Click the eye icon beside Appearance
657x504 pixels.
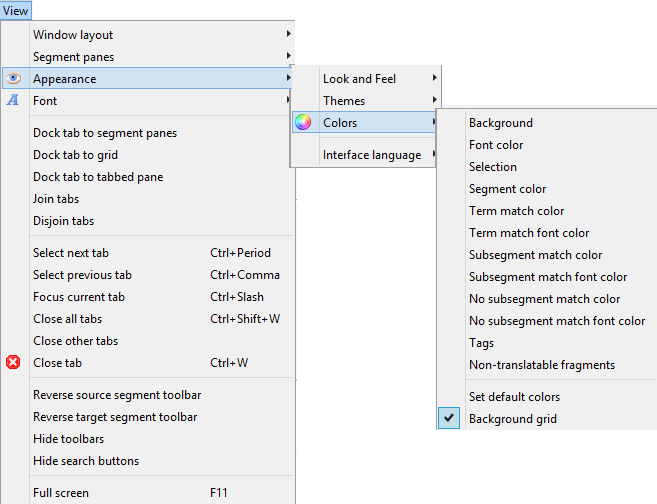[13, 79]
